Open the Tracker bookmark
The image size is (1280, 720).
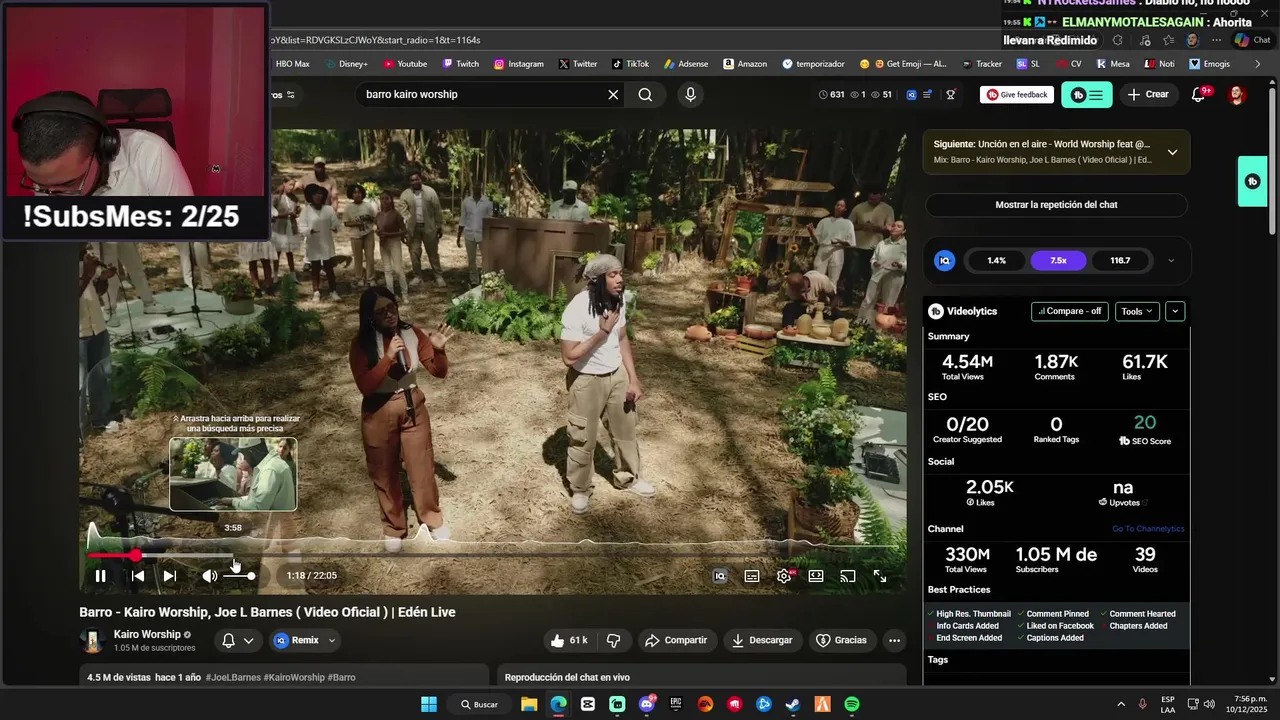(x=982, y=64)
